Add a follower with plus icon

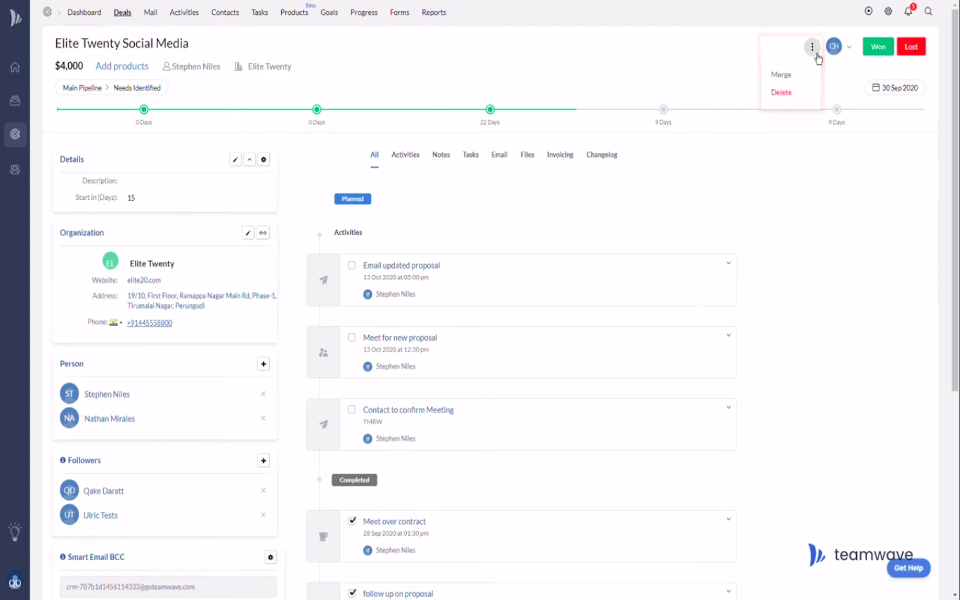263,461
